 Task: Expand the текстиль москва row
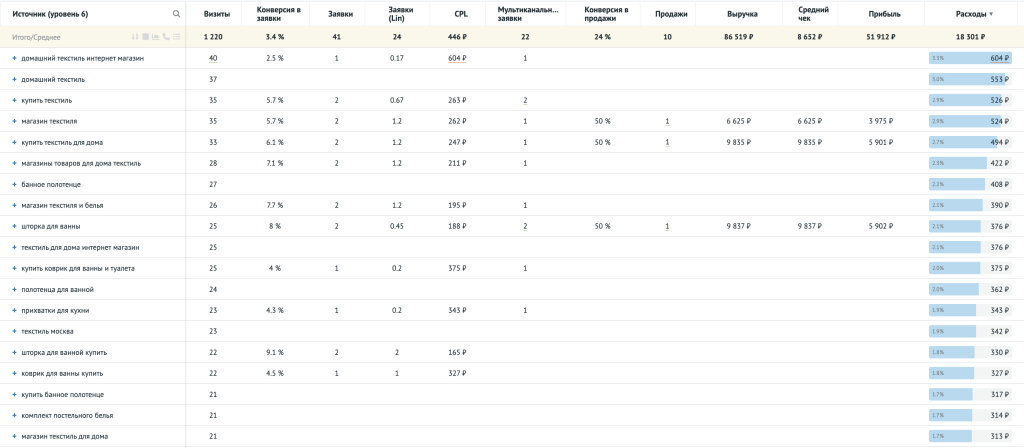[x=14, y=331]
